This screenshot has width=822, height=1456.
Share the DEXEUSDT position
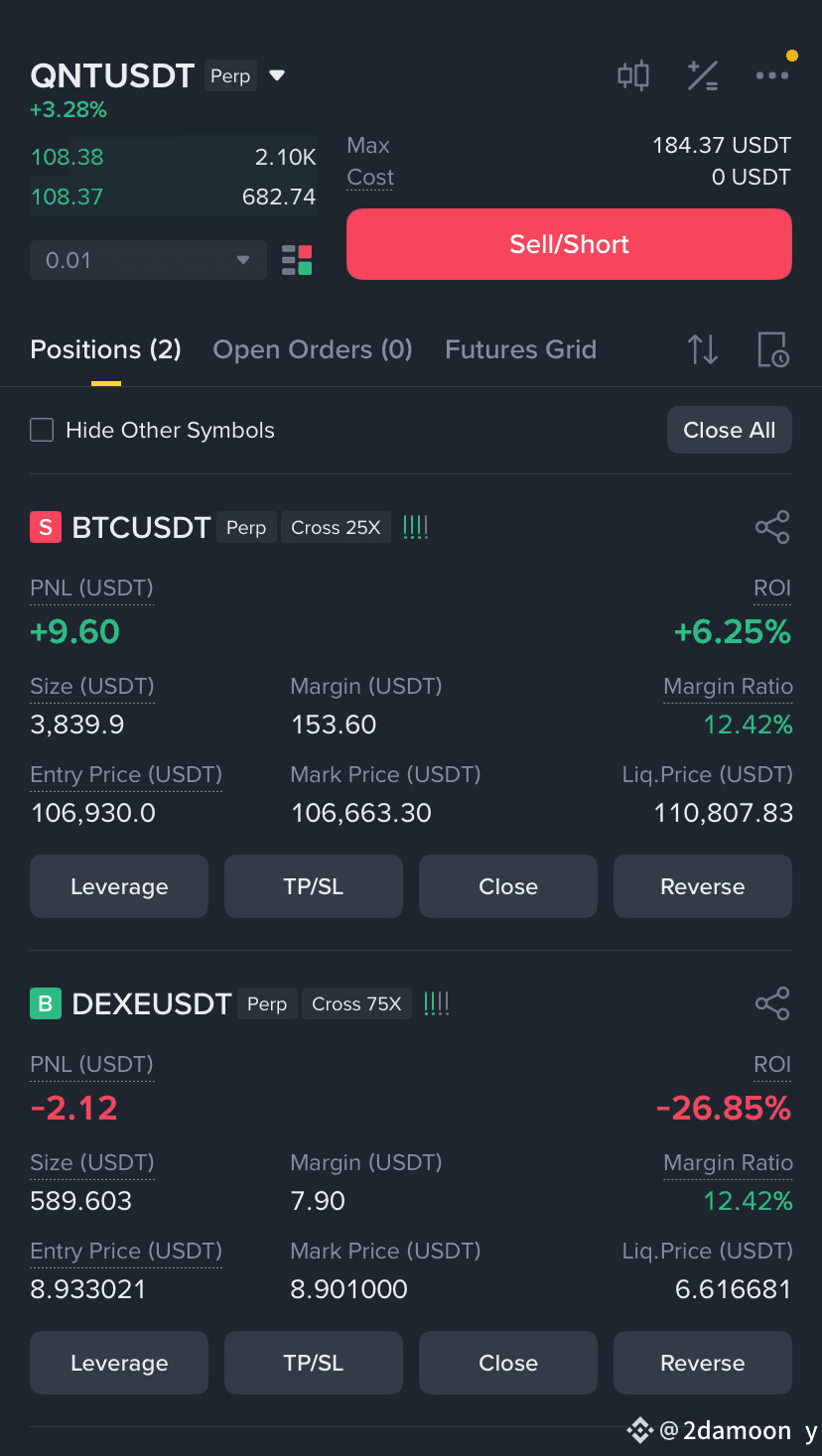(x=772, y=1003)
